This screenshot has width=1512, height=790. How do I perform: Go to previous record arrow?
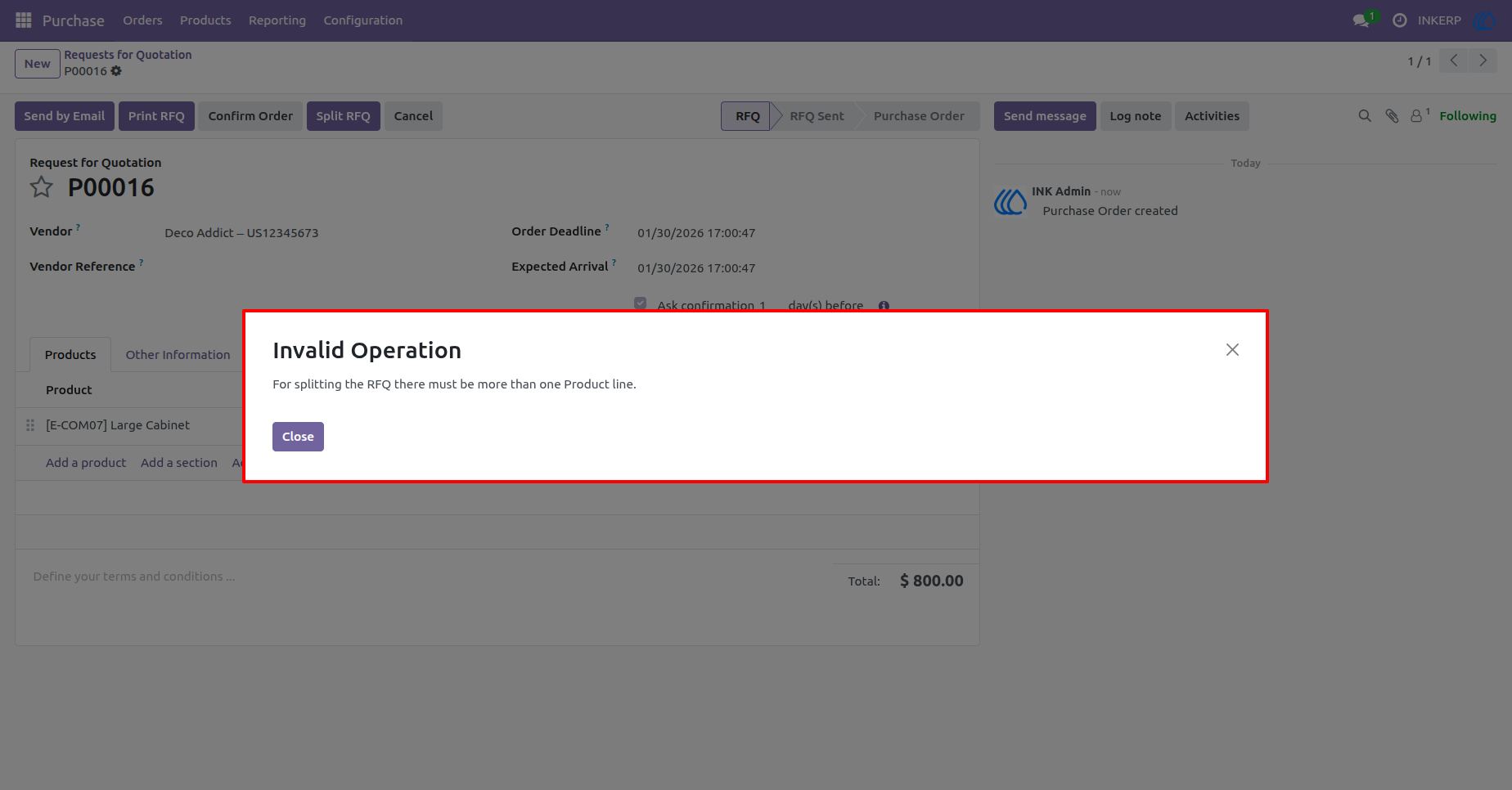tap(1454, 61)
